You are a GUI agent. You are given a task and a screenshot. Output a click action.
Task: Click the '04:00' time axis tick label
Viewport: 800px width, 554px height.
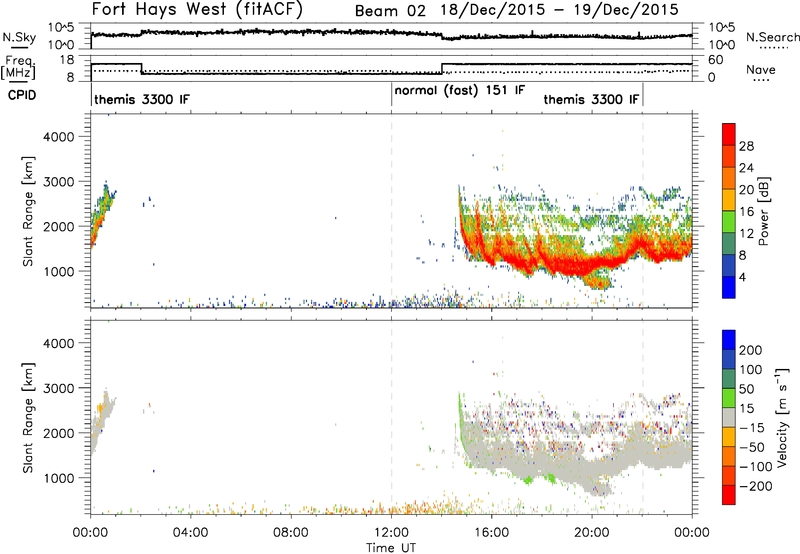pyautogui.click(x=190, y=533)
